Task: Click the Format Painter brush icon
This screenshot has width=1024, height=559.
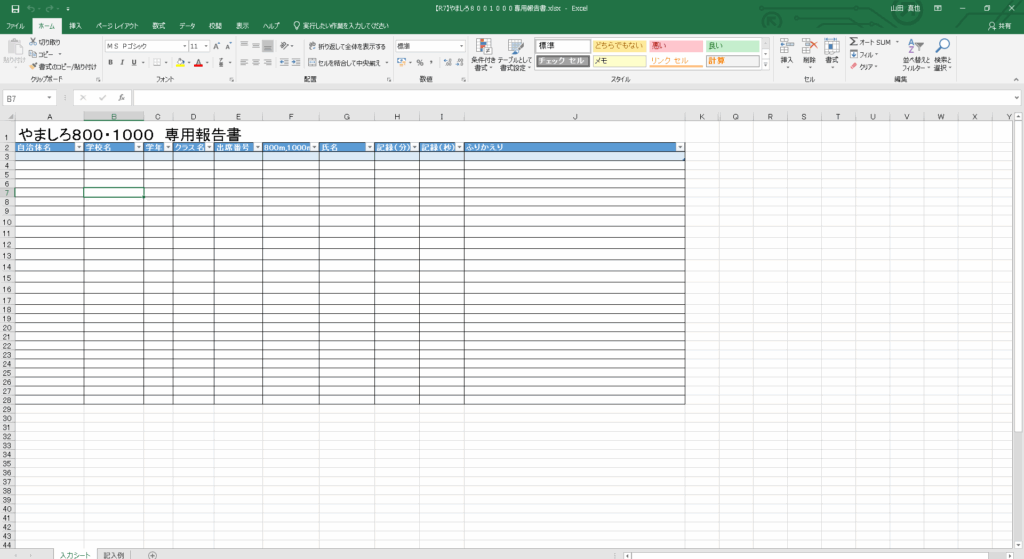Action: tap(33, 67)
